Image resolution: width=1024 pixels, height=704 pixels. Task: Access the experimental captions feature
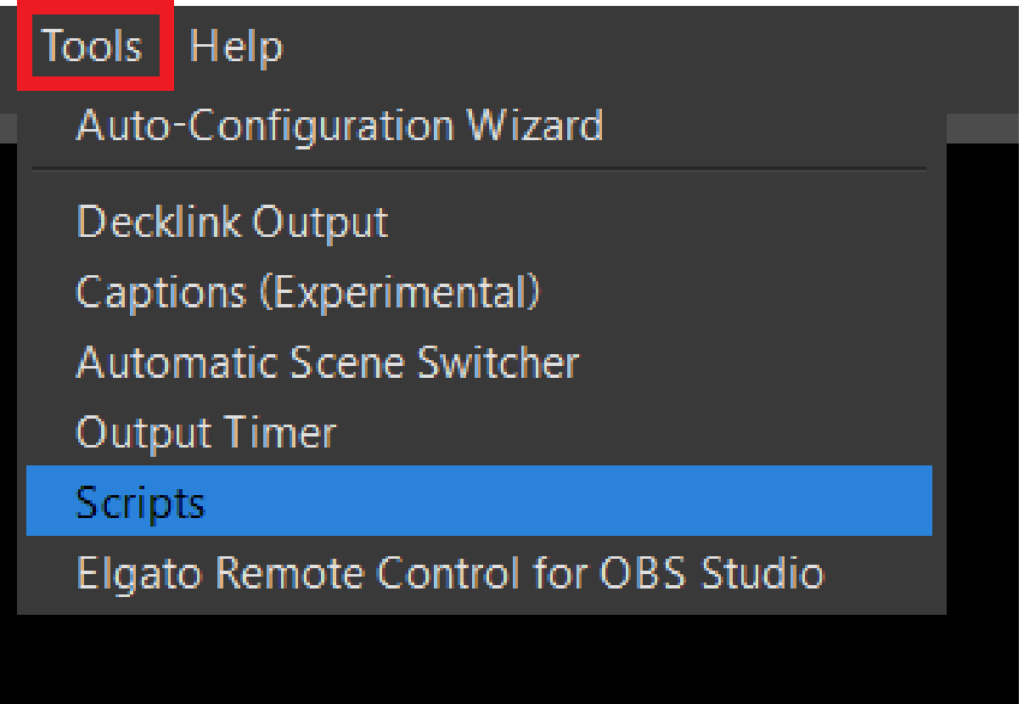(x=308, y=292)
